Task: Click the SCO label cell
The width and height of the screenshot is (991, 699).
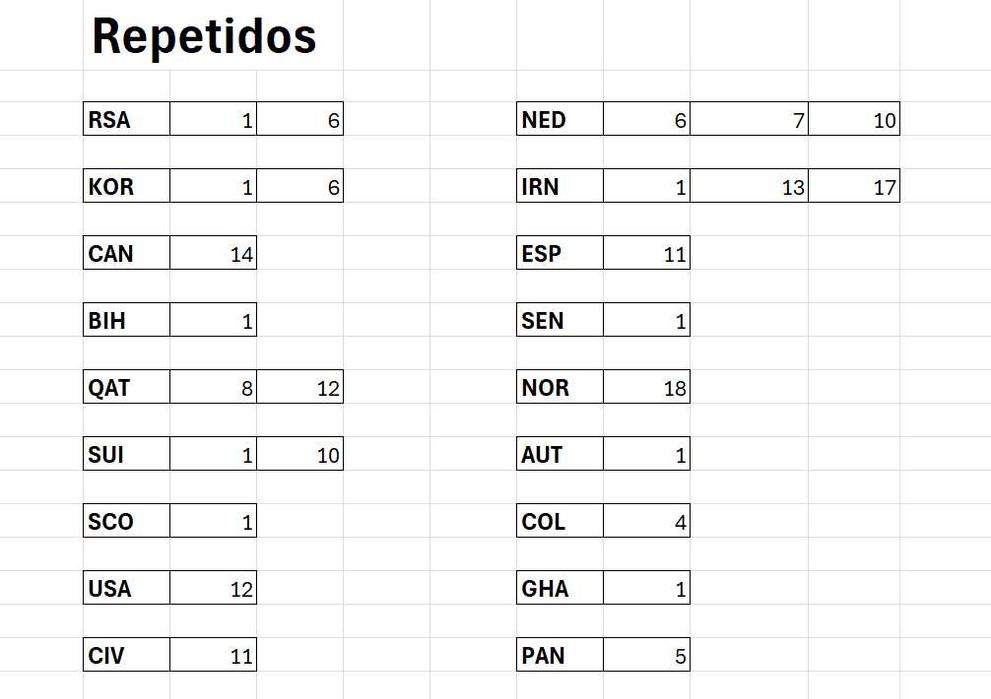Action: [126, 520]
